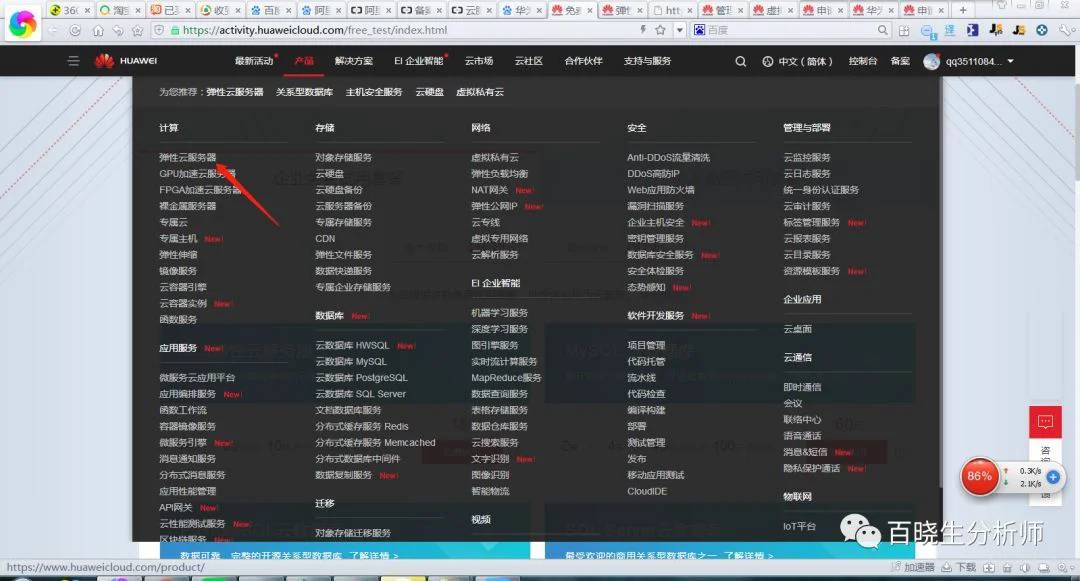Open the 关系型数据库 recommended link
This screenshot has width=1080, height=581.
tap(304, 92)
